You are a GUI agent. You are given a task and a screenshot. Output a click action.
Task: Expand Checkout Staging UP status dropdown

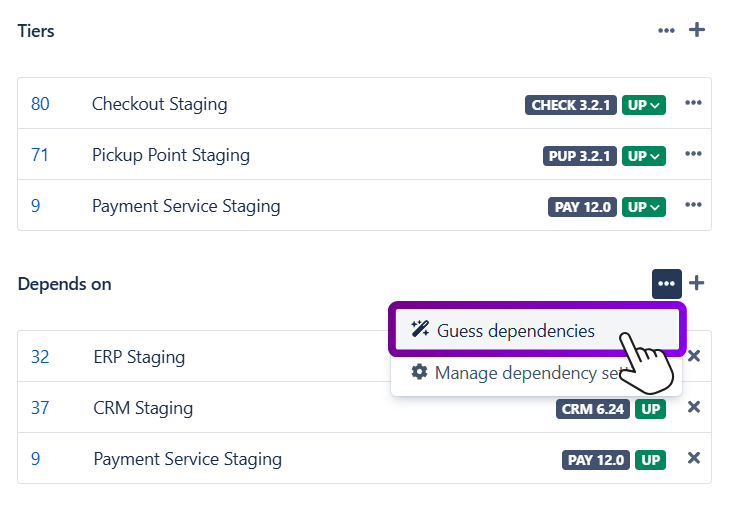(643, 105)
